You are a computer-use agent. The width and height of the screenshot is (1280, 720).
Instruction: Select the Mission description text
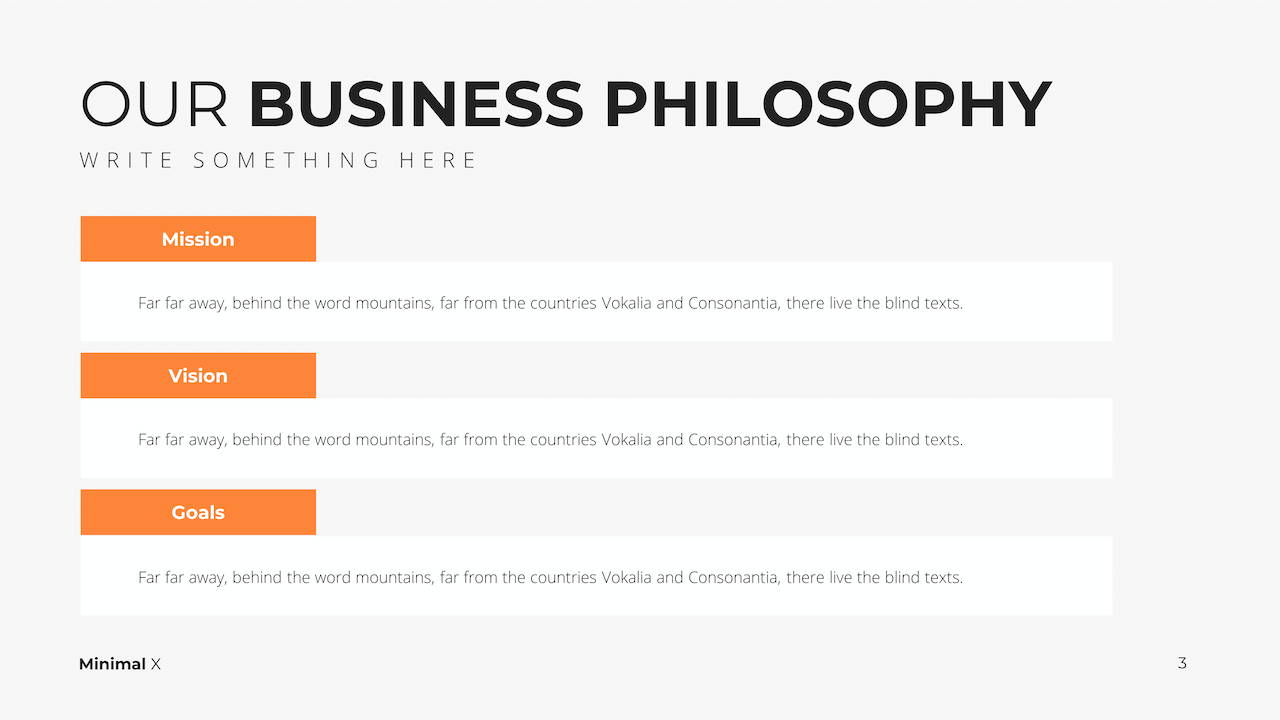click(x=550, y=303)
